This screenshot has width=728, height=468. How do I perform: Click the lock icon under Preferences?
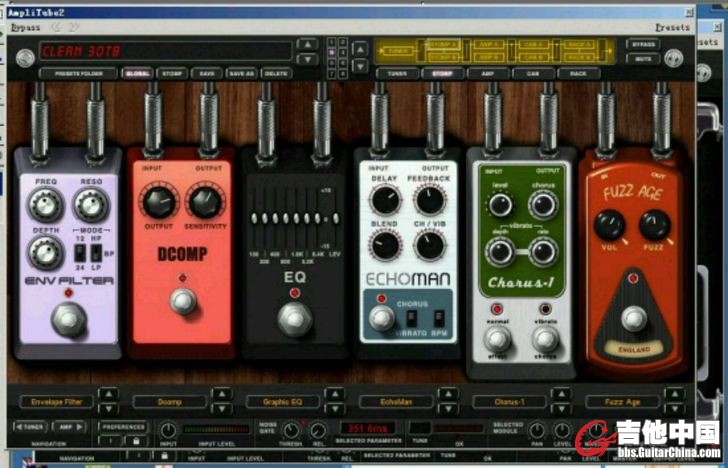coord(136,441)
